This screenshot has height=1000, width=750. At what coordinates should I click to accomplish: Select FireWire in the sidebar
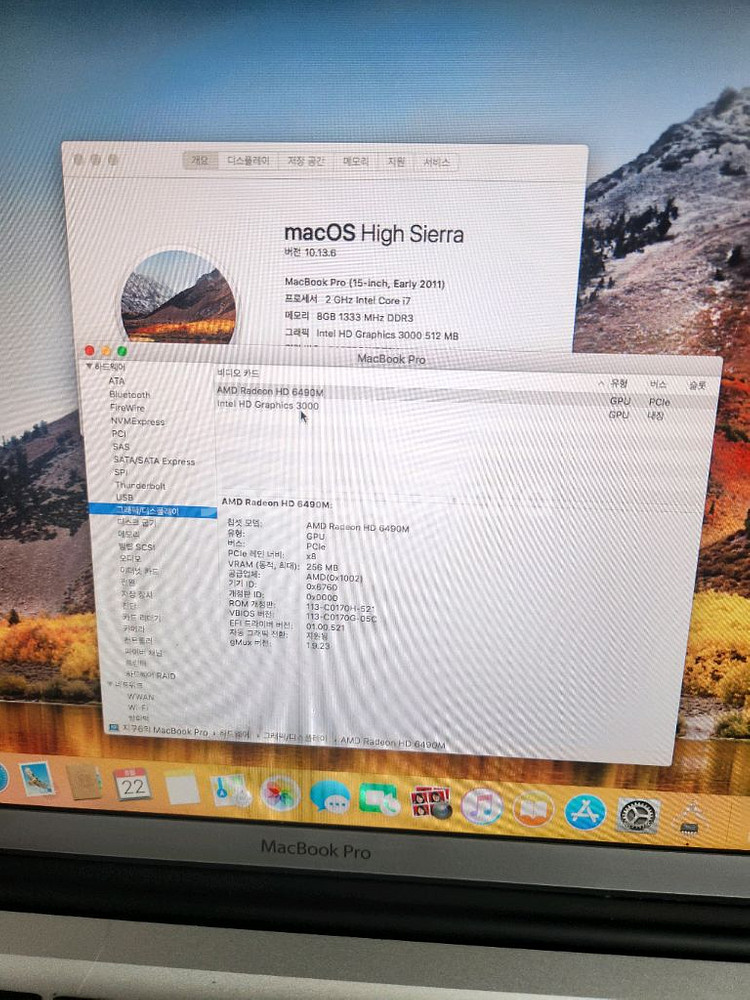(x=127, y=408)
